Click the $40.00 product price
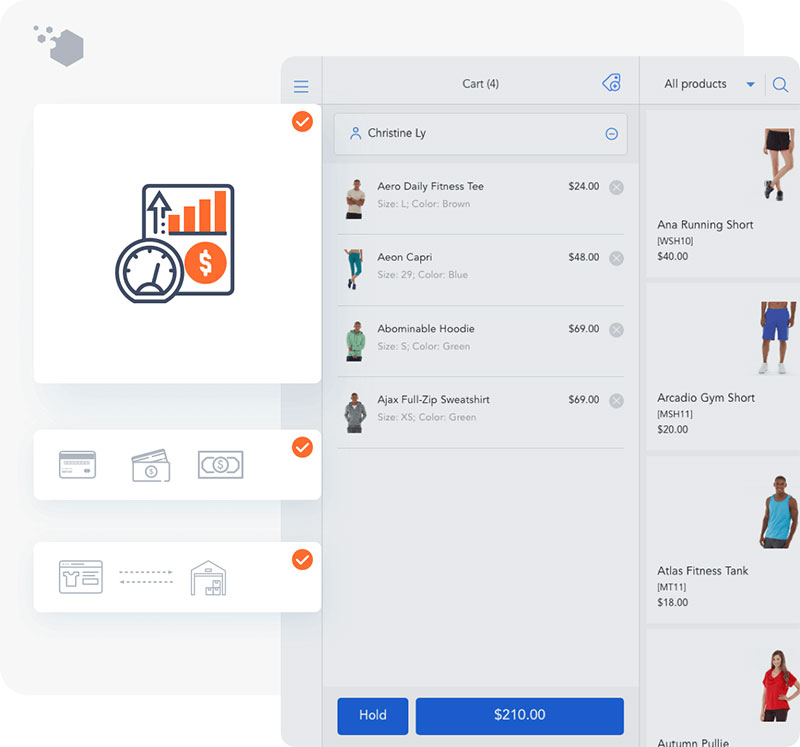This screenshot has width=800, height=747. coord(672,256)
